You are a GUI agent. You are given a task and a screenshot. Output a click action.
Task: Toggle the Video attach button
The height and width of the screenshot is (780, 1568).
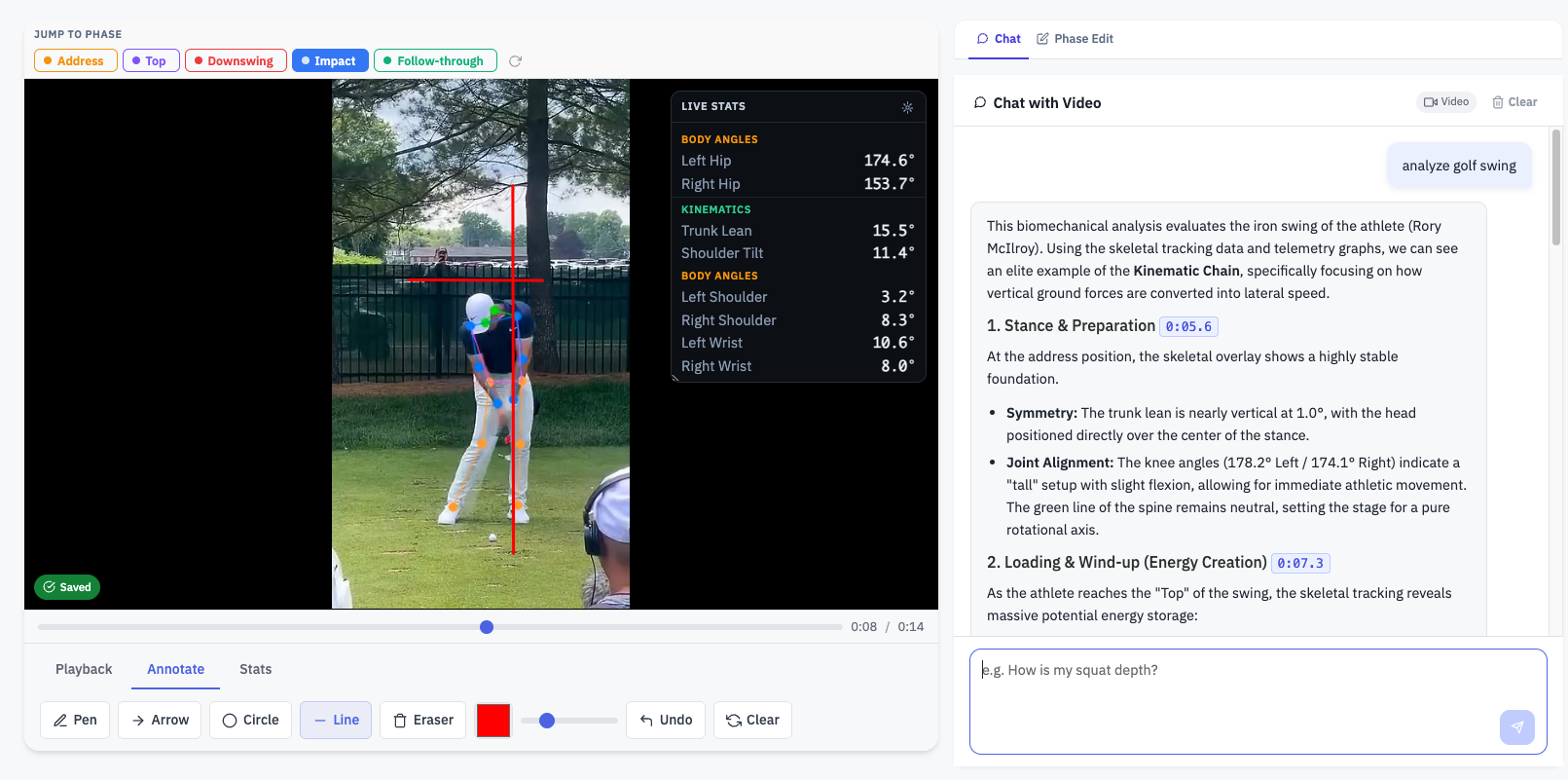[1446, 102]
